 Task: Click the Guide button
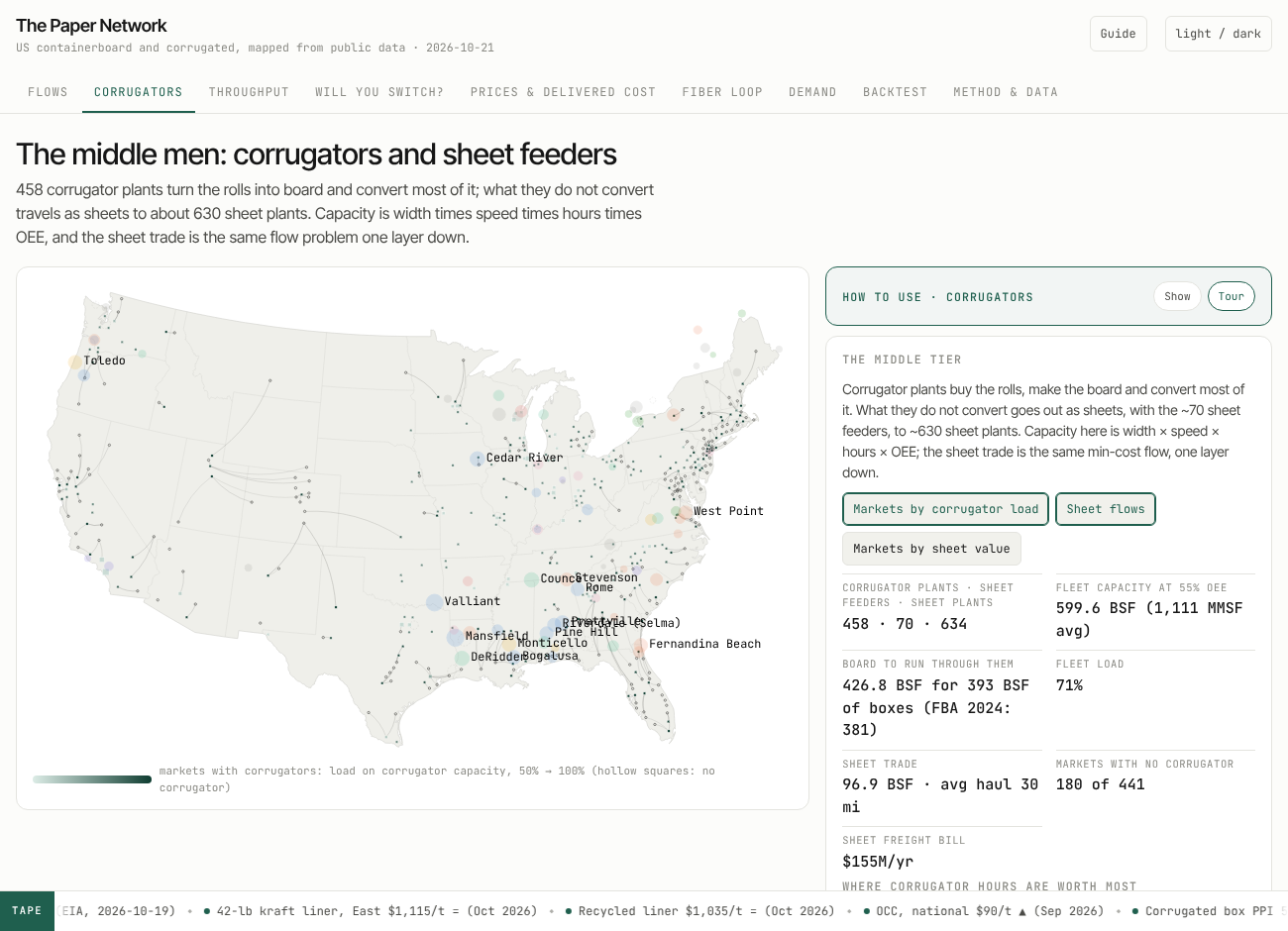click(1119, 34)
